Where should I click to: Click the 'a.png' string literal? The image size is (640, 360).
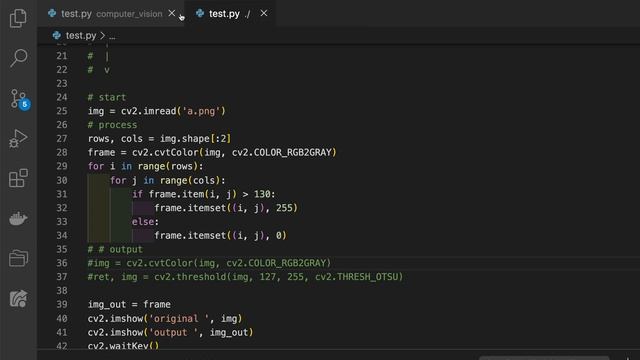pyautogui.click(x=201, y=111)
